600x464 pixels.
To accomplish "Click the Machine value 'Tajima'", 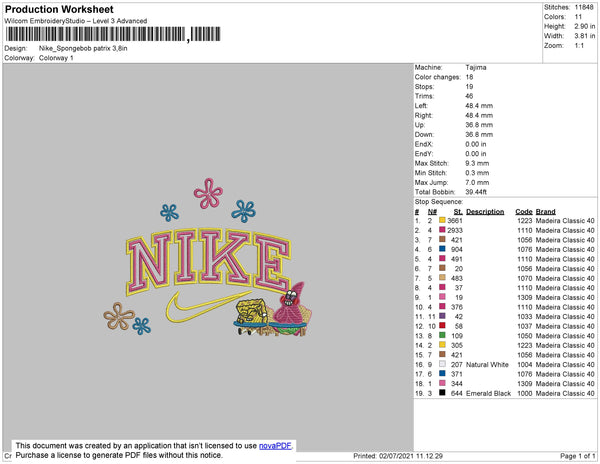I will coord(476,67).
